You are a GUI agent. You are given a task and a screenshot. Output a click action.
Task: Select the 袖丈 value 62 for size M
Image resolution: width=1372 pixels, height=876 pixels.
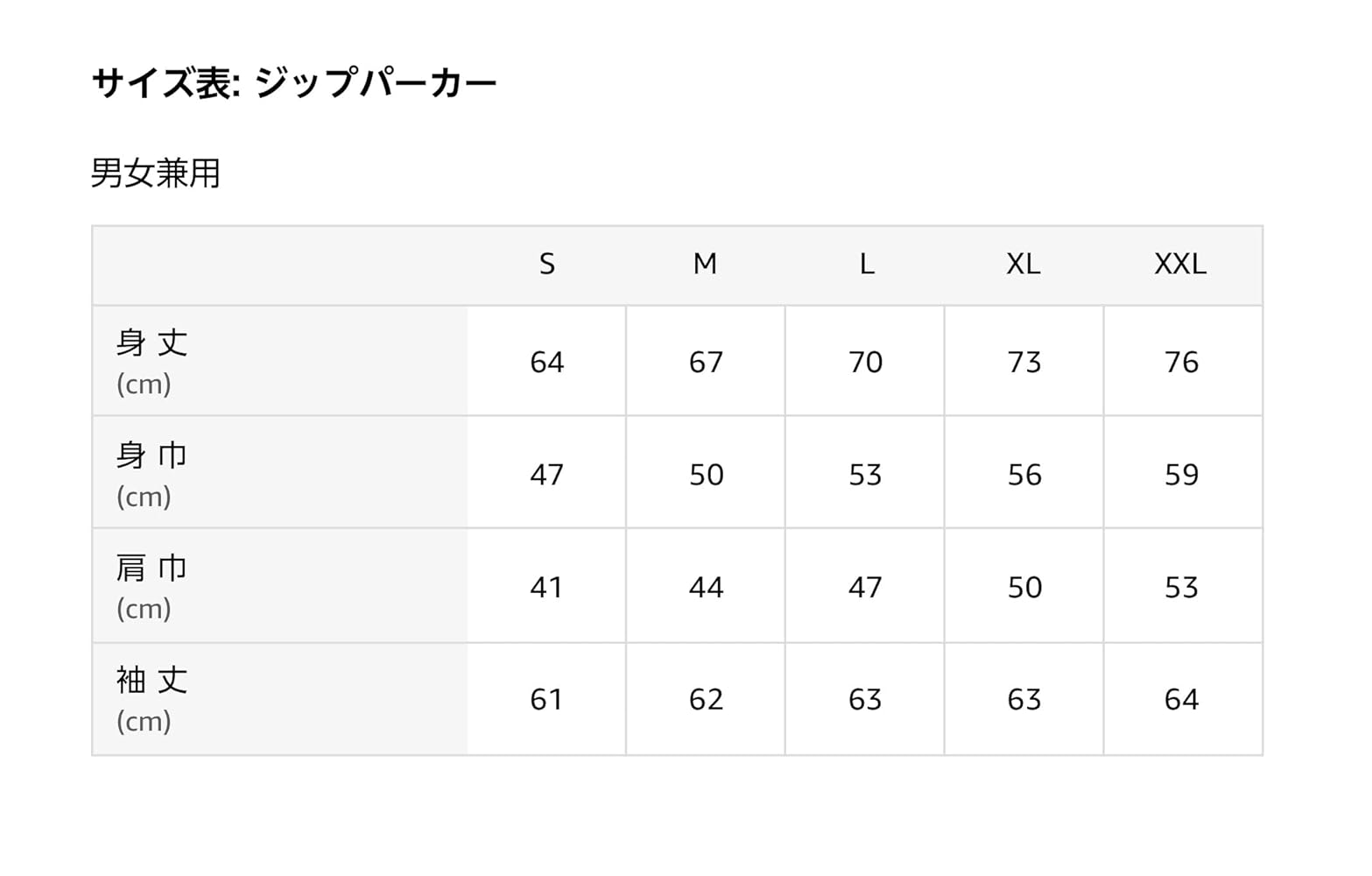coord(706,699)
